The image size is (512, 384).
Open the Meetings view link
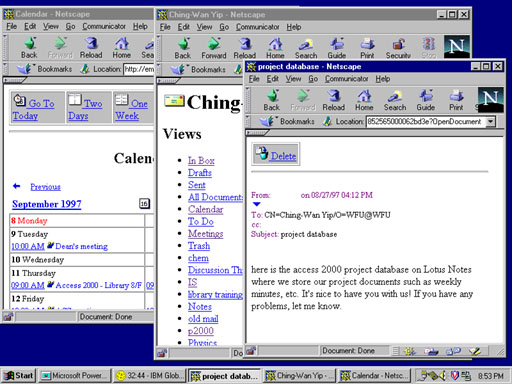[205, 234]
